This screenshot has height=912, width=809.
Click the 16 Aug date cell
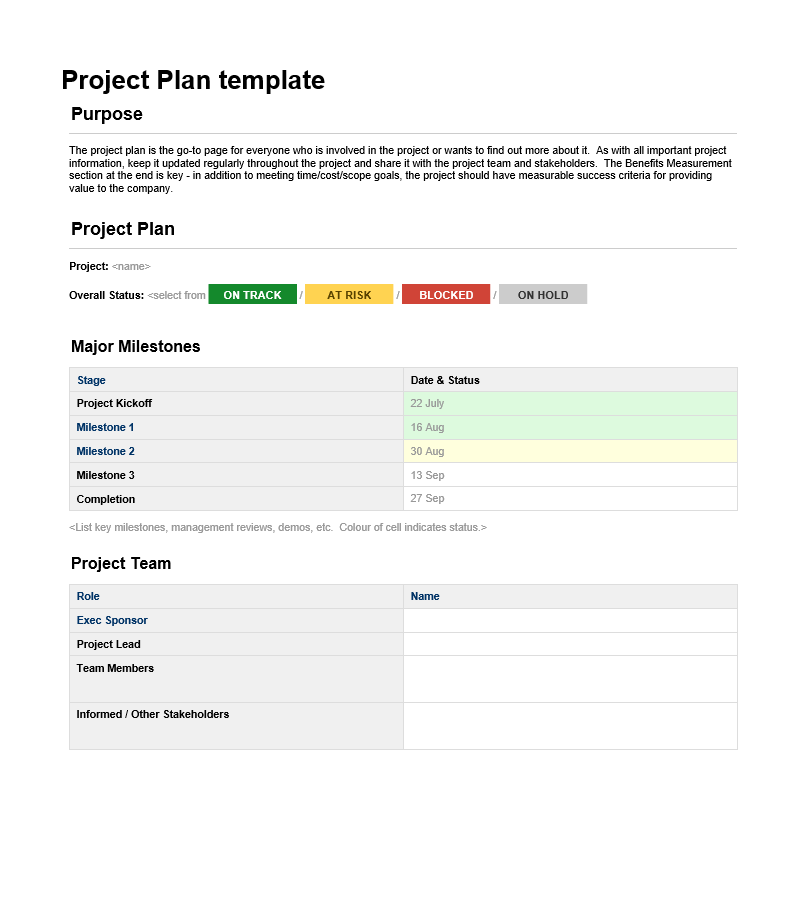(x=571, y=428)
